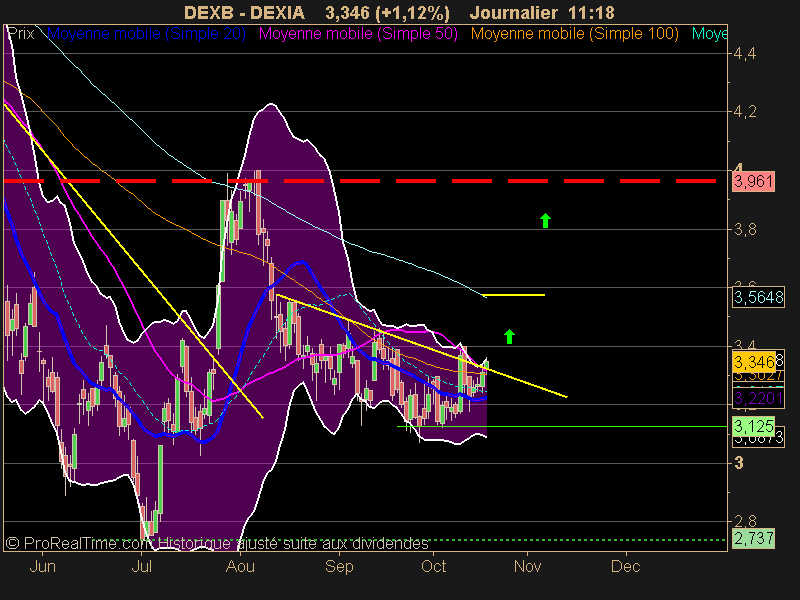Click the Prix legend label
The height and width of the screenshot is (600, 800).
tap(20, 34)
